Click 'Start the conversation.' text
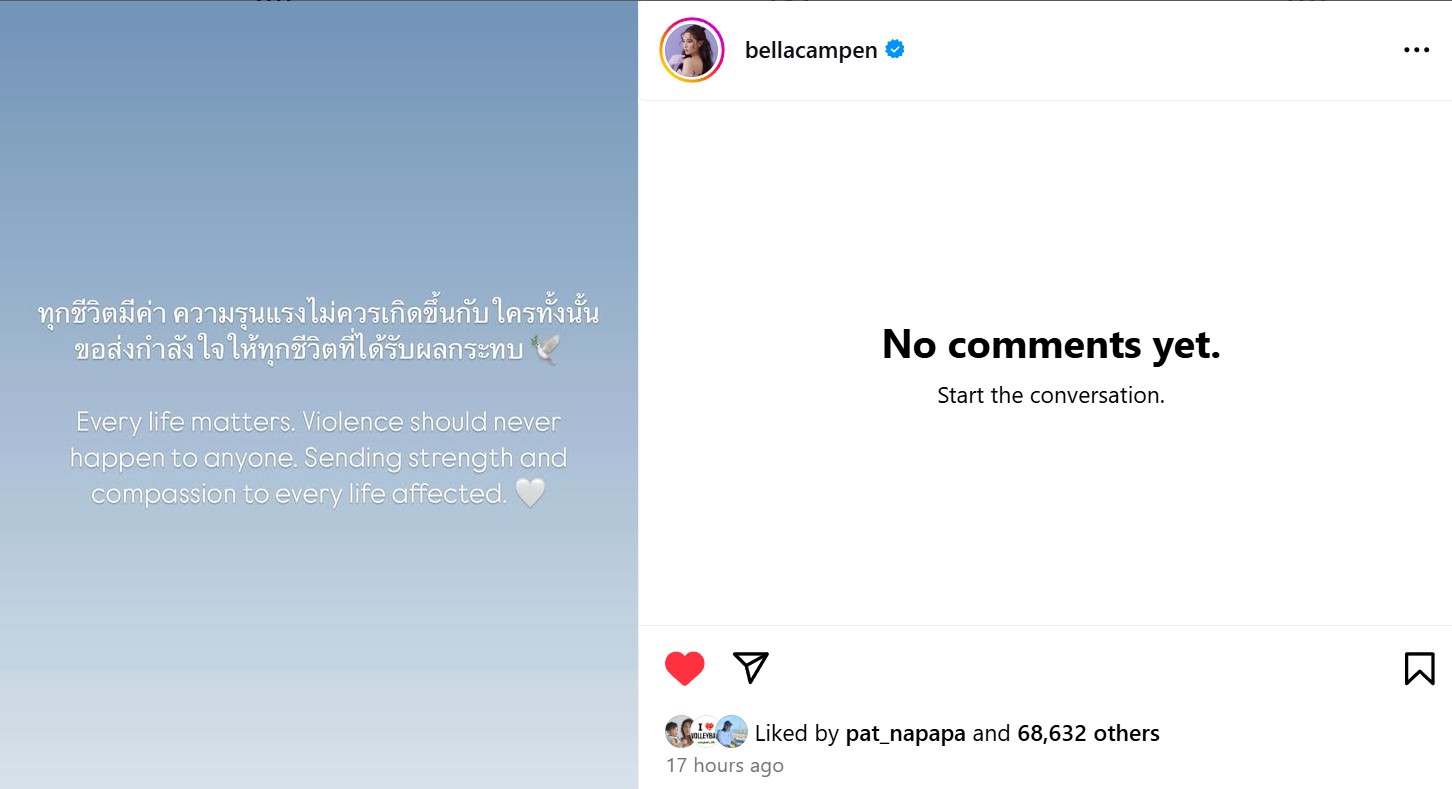The width and height of the screenshot is (1452, 789). (x=1051, y=395)
